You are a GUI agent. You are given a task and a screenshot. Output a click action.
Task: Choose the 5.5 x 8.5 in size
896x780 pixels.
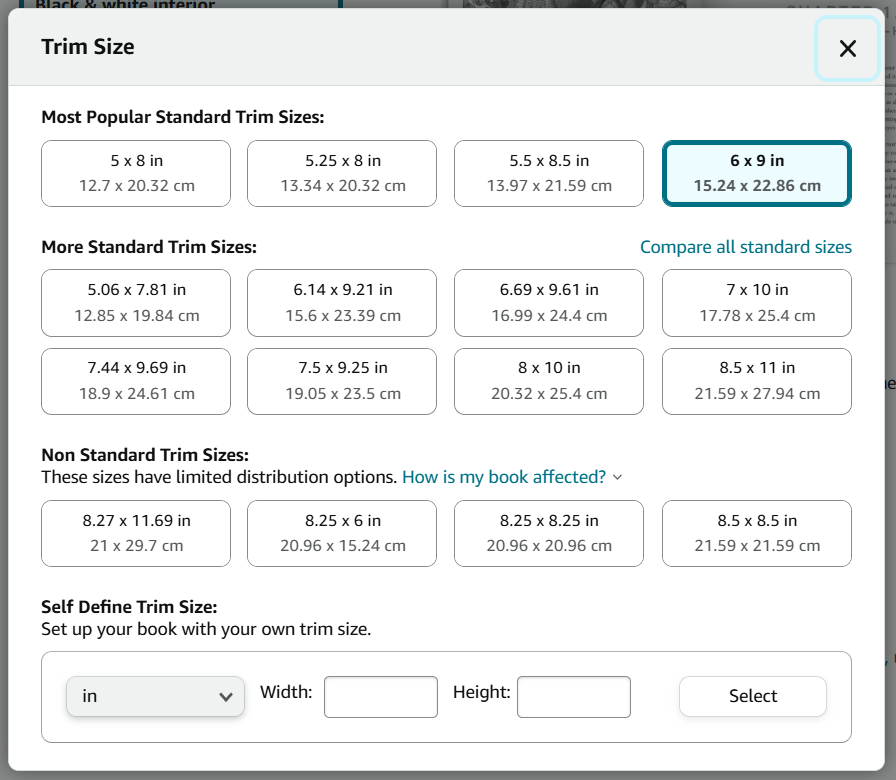click(548, 173)
